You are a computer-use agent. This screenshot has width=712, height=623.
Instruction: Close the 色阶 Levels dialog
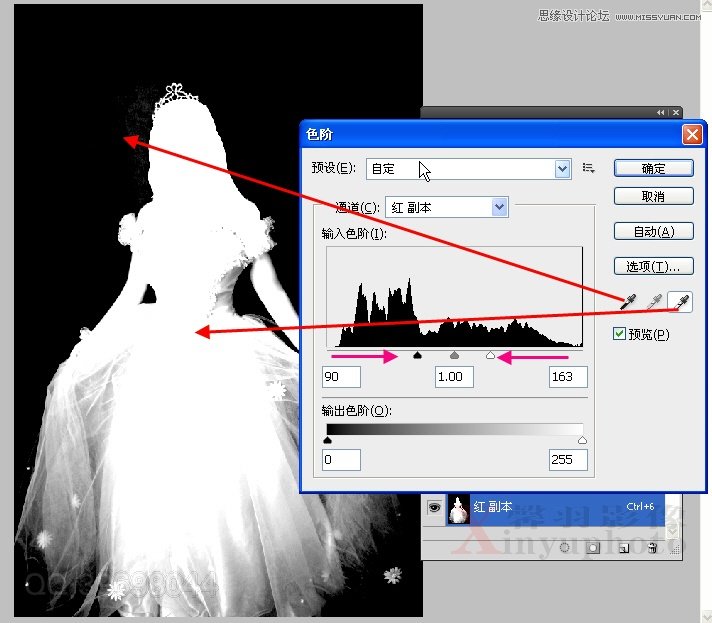[692, 135]
